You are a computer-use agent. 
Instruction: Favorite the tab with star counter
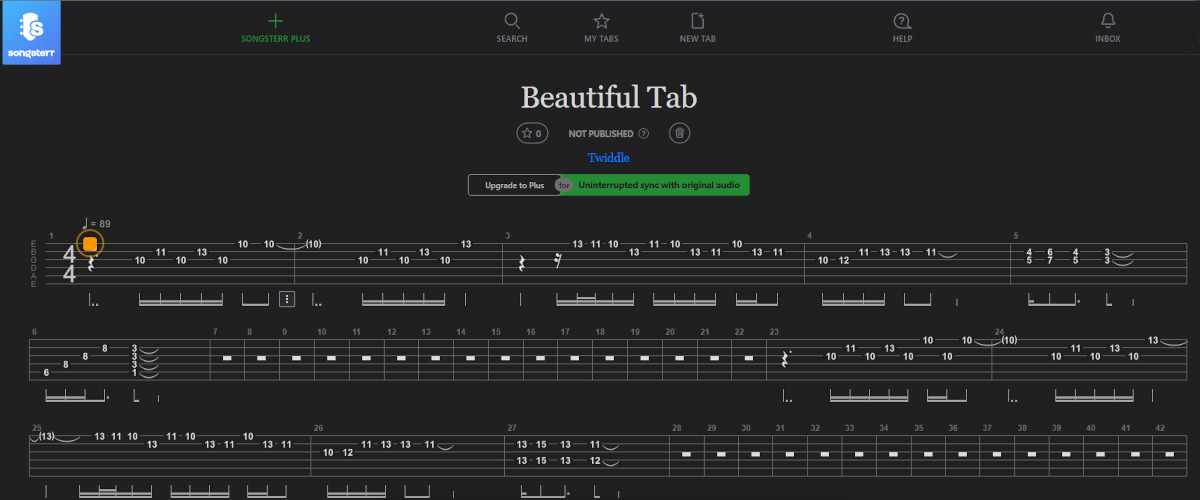click(x=531, y=133)
